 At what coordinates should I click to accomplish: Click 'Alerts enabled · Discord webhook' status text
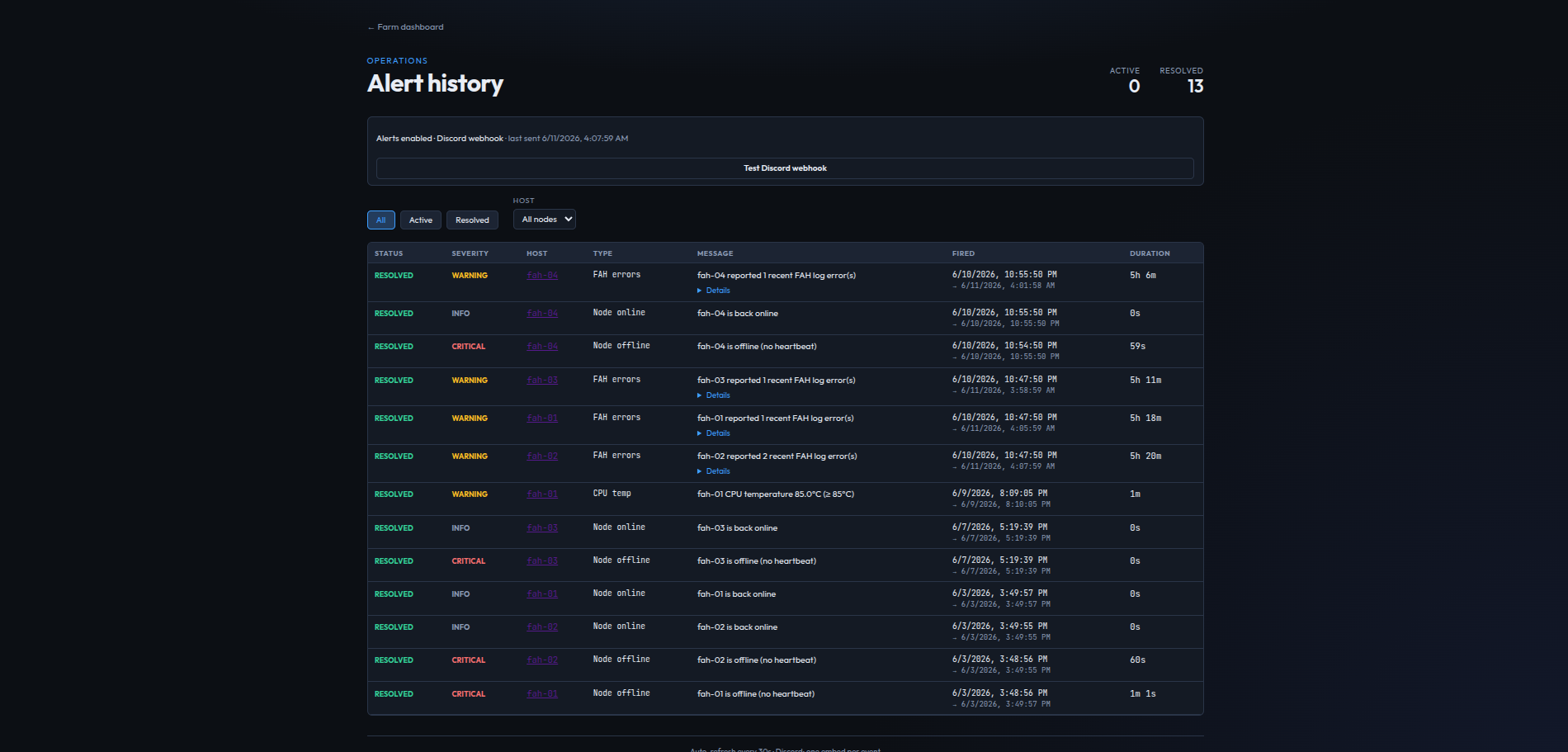pyautogui.click(x=439, y=139)
